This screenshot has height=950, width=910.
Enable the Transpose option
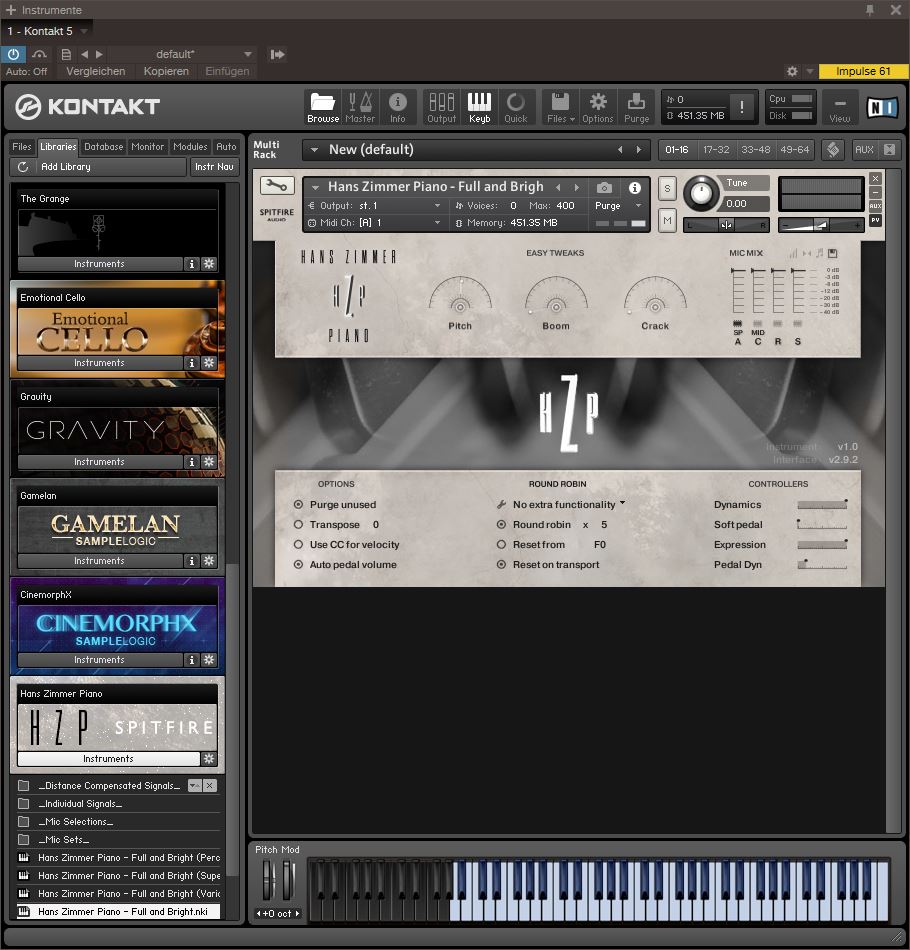[298, 524]
